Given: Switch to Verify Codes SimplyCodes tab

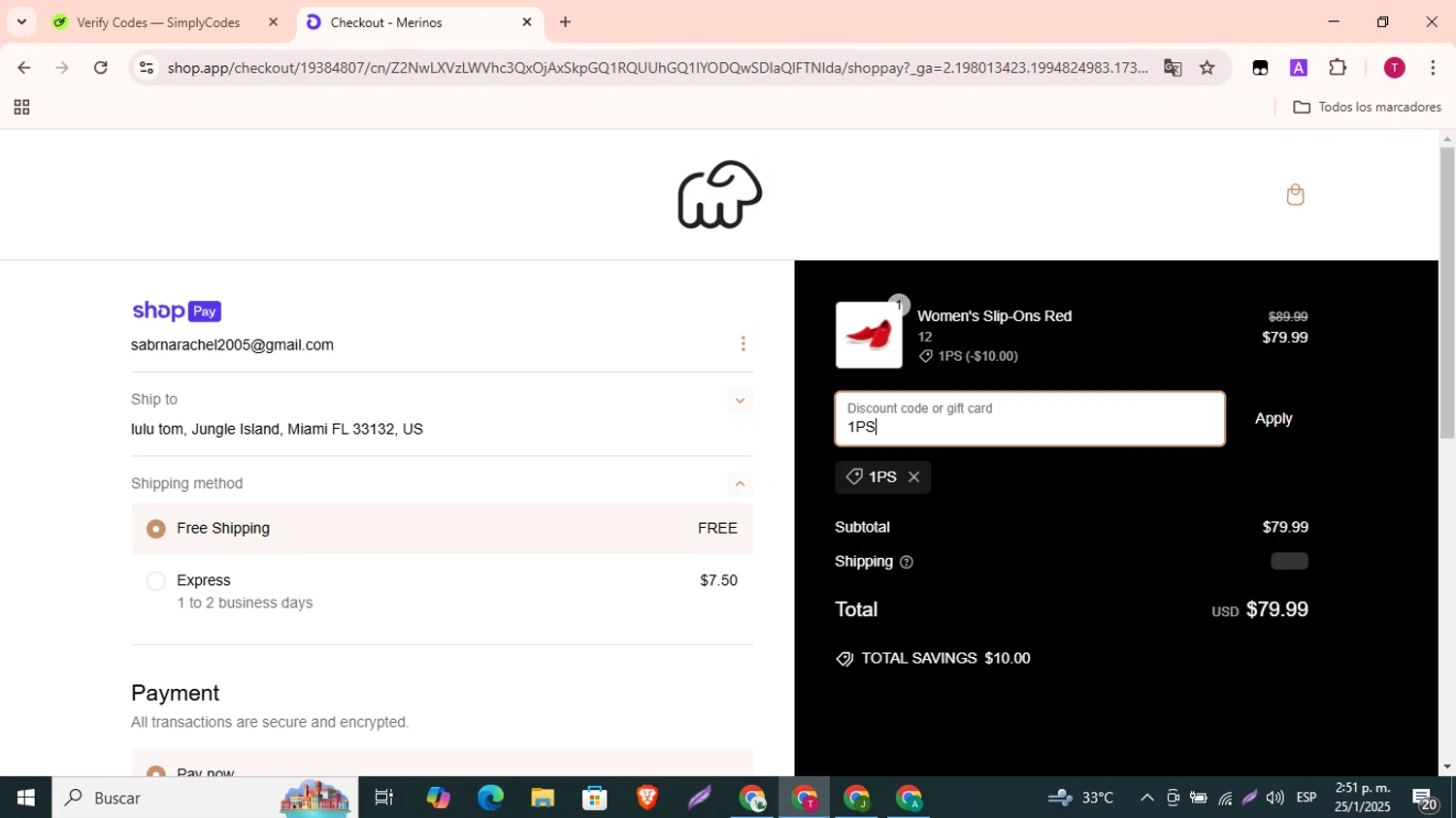Looking at the screenshot, I should 157,22.
